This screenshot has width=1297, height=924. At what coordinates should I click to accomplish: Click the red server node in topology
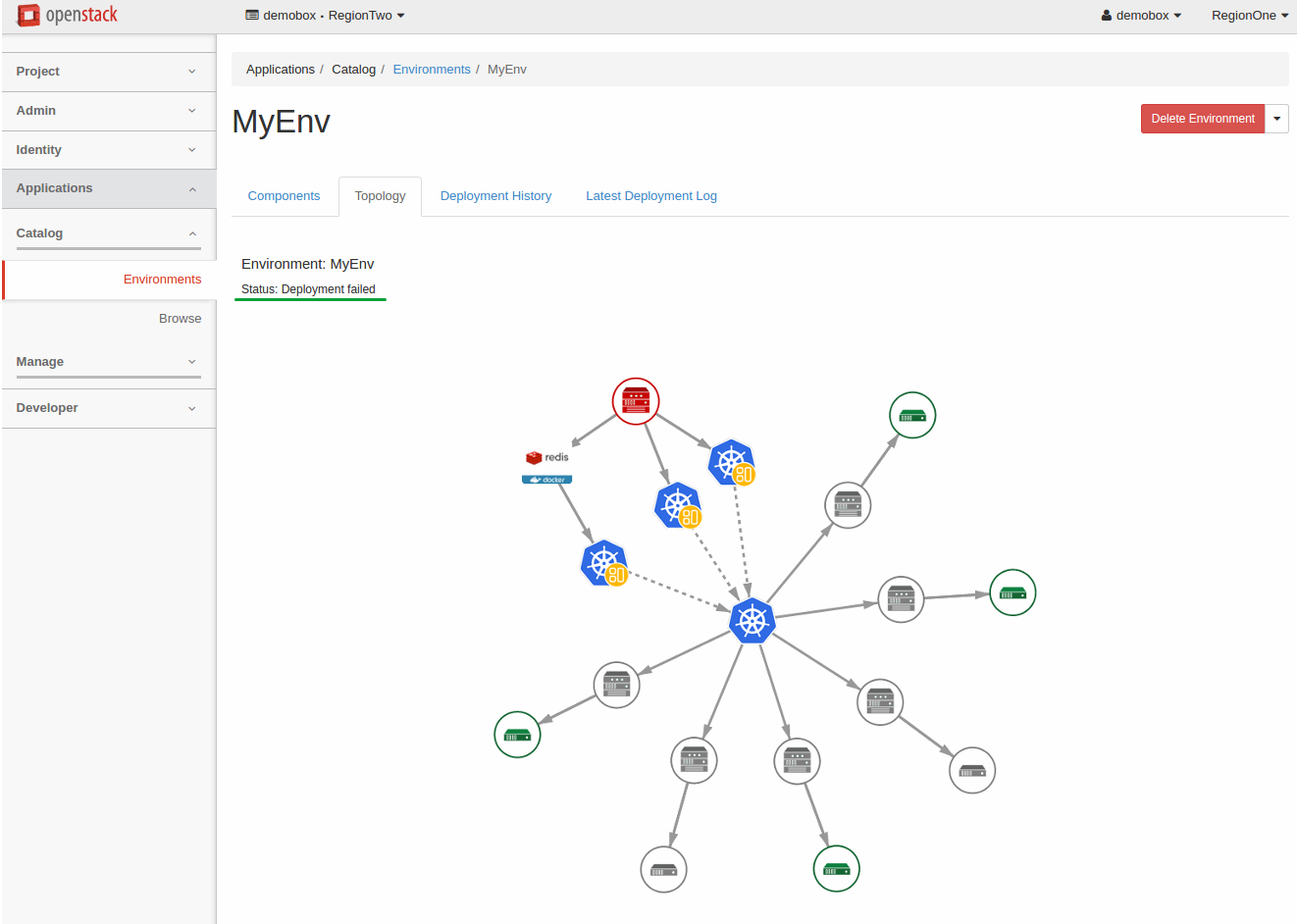636,401
